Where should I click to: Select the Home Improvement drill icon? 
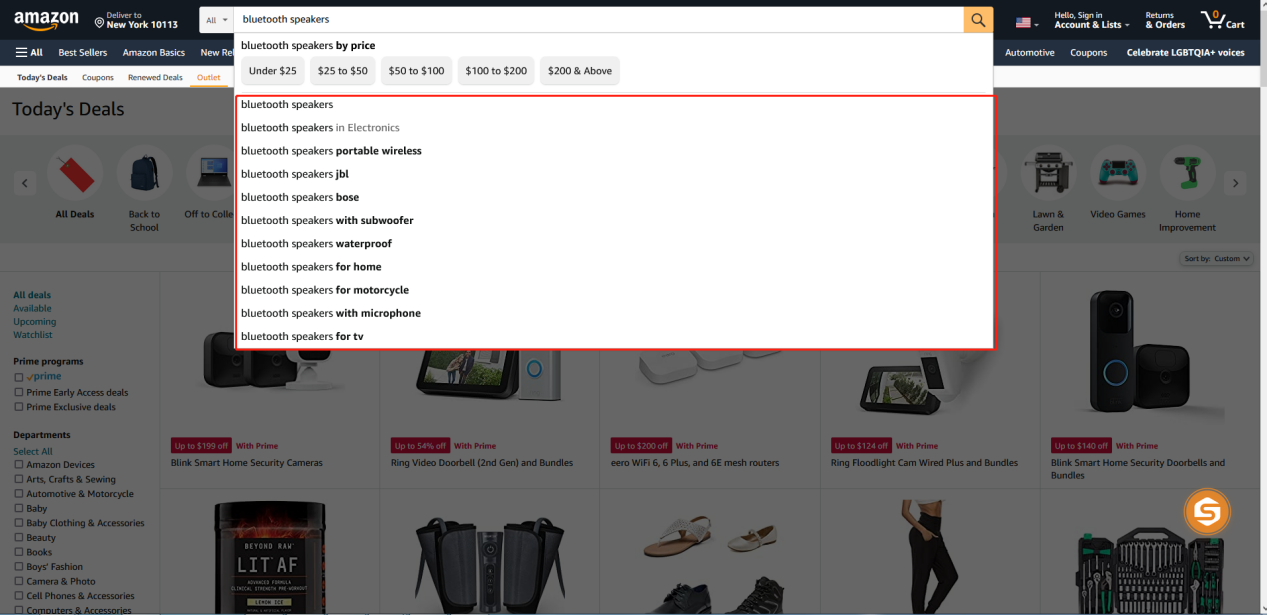1187,174
